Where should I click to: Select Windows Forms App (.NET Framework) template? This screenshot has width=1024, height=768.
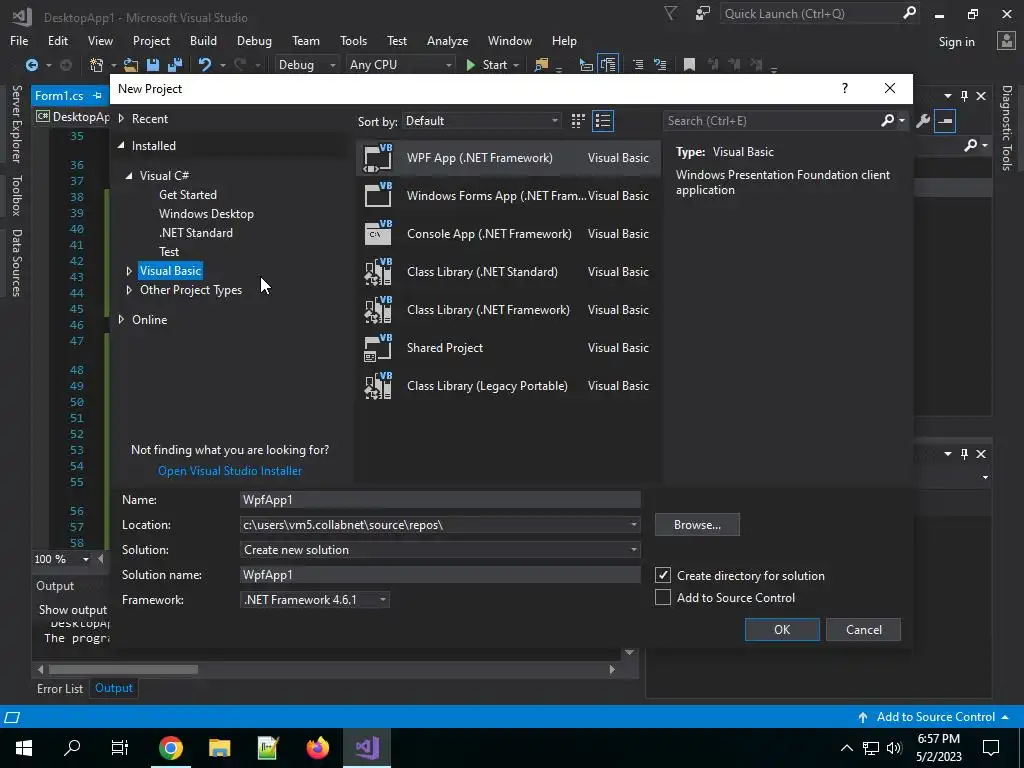(507, 195)
